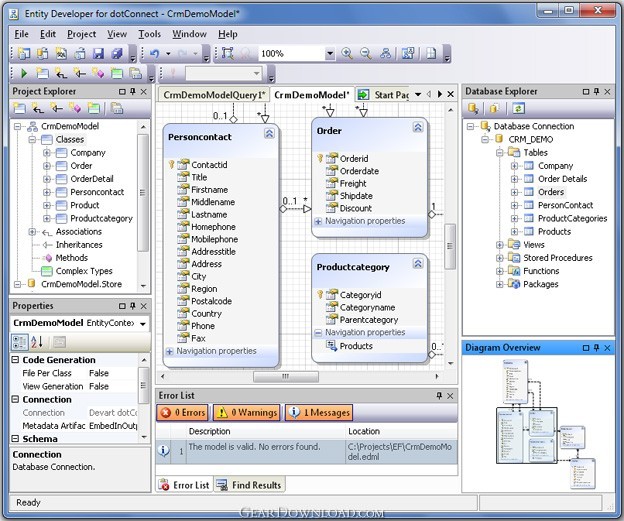Click the Categorized view icon in Properties
Screen dimensions: 624x521
point(20,342)
